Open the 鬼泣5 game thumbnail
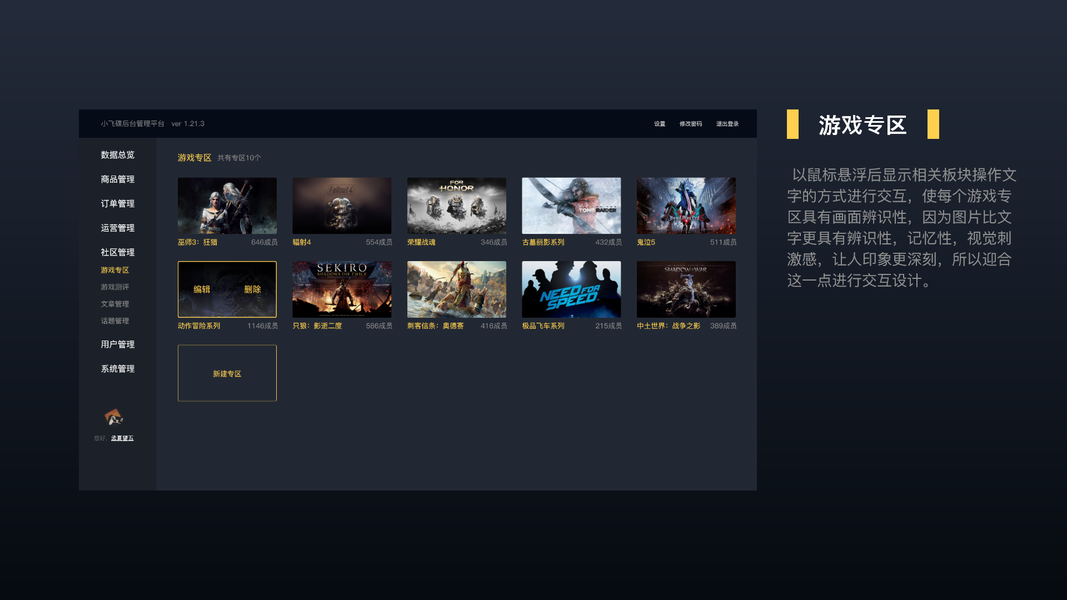Image resolution: width=1067 pixels, height=600 pixels. 686,205
